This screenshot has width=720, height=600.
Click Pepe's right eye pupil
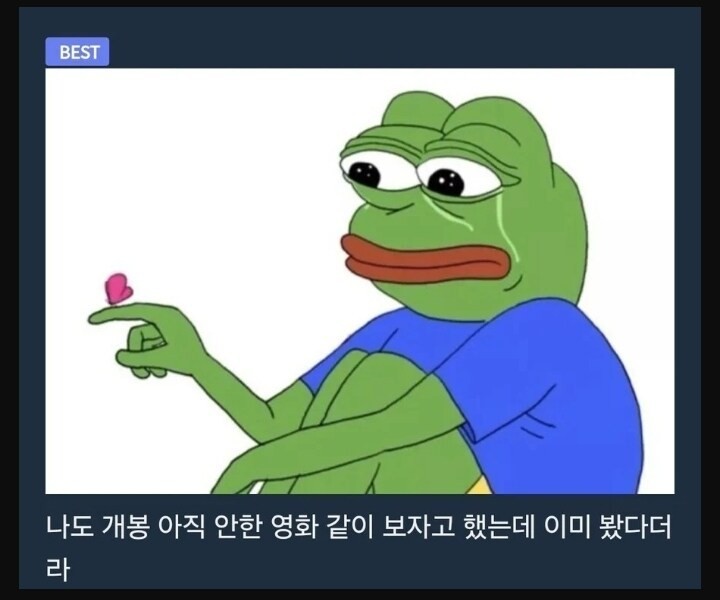tap(446, 182)
